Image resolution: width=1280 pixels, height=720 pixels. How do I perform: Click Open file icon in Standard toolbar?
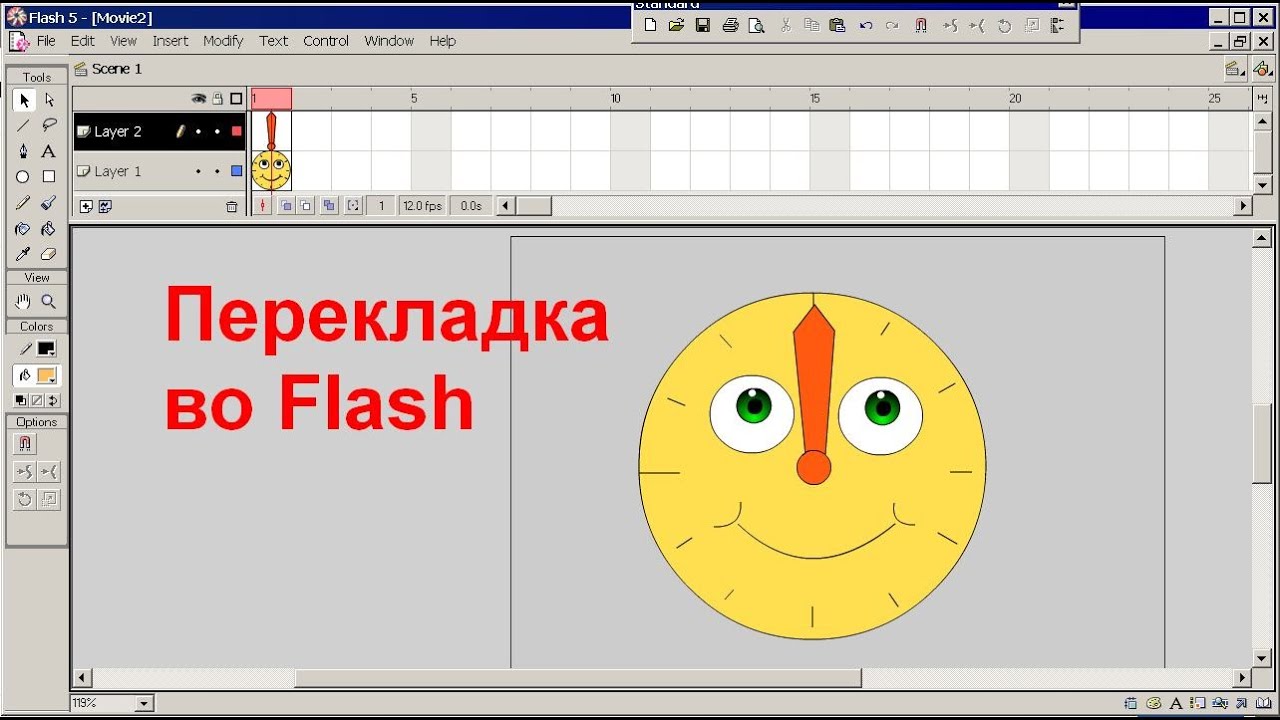(x=676, y=26)
